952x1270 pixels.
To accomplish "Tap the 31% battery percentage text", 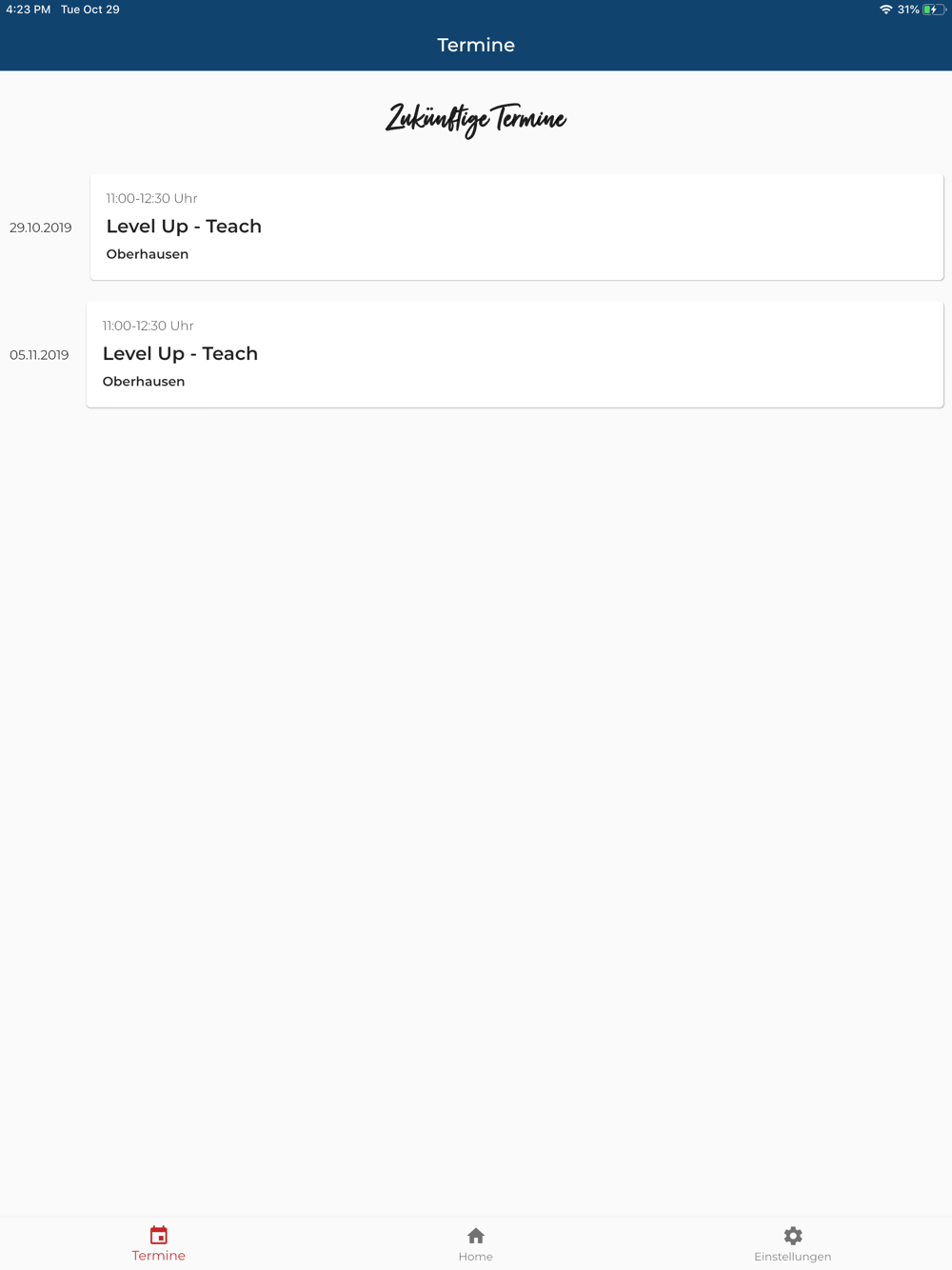I will point(908,10).
